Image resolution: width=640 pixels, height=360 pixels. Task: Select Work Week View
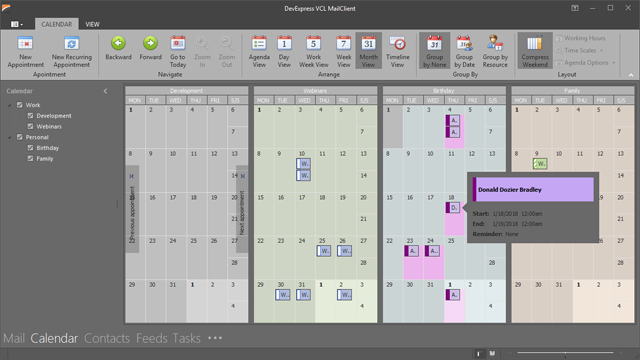pyautogui.click(x=313, y=51)
